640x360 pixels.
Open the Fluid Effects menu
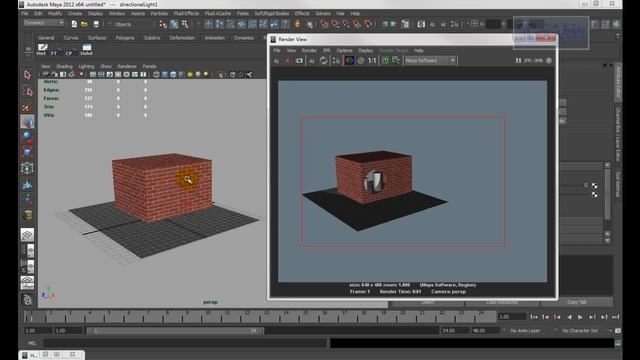pyautogui.click(x=186, y=13)
